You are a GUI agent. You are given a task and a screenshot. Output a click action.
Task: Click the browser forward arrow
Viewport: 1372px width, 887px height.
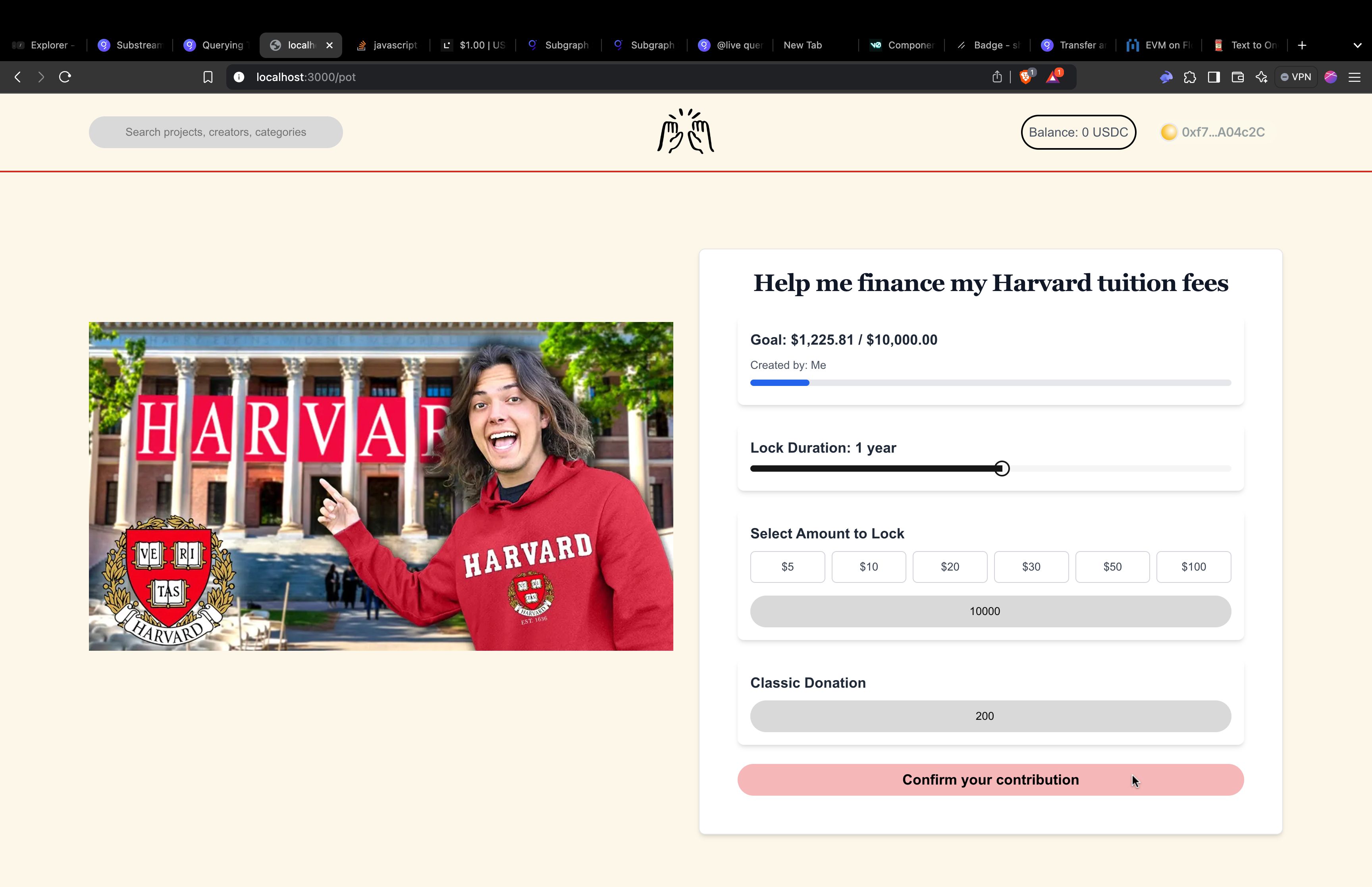click(x=41, y=77)
